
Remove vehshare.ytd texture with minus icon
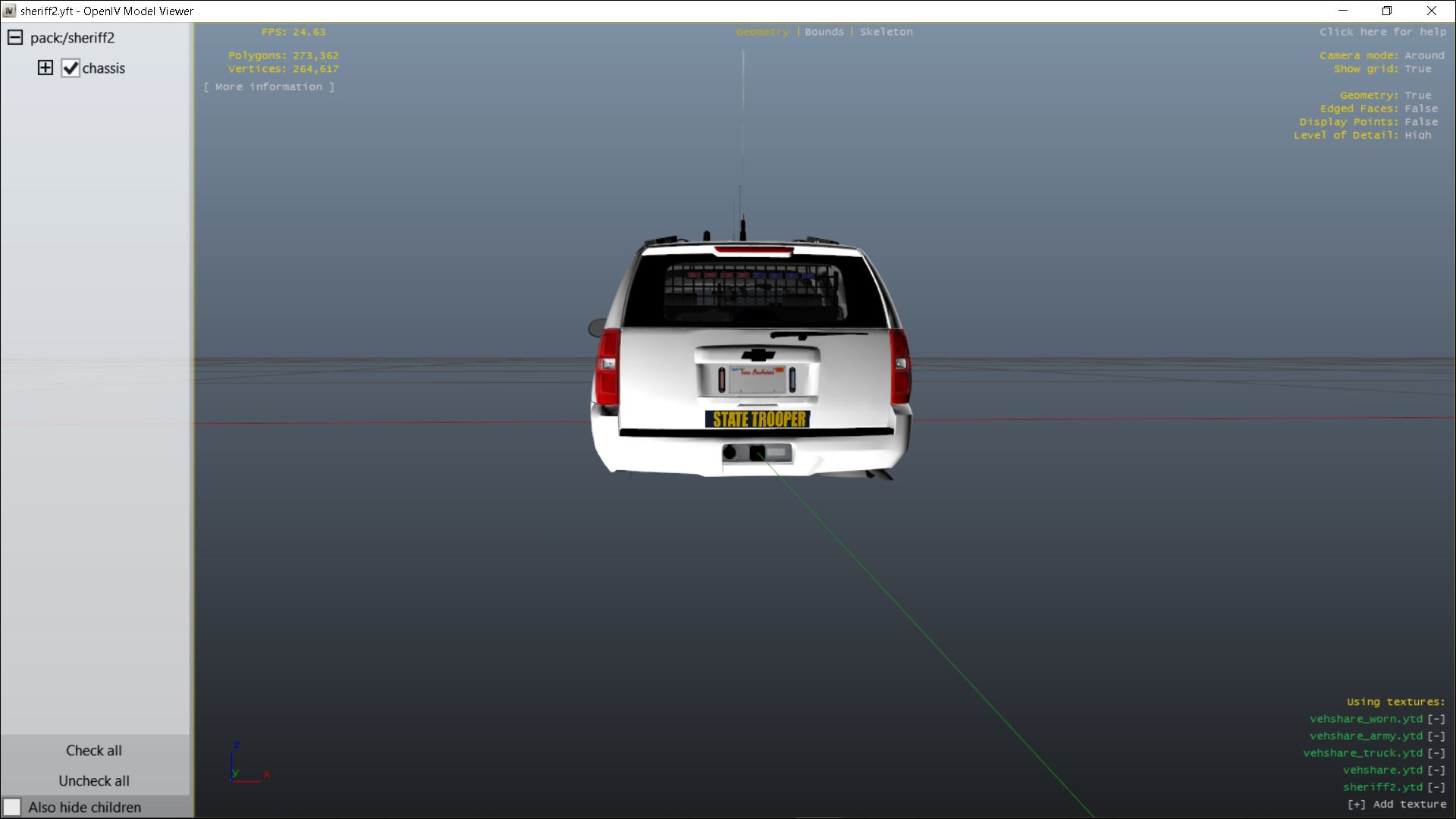click(1436, 770)
